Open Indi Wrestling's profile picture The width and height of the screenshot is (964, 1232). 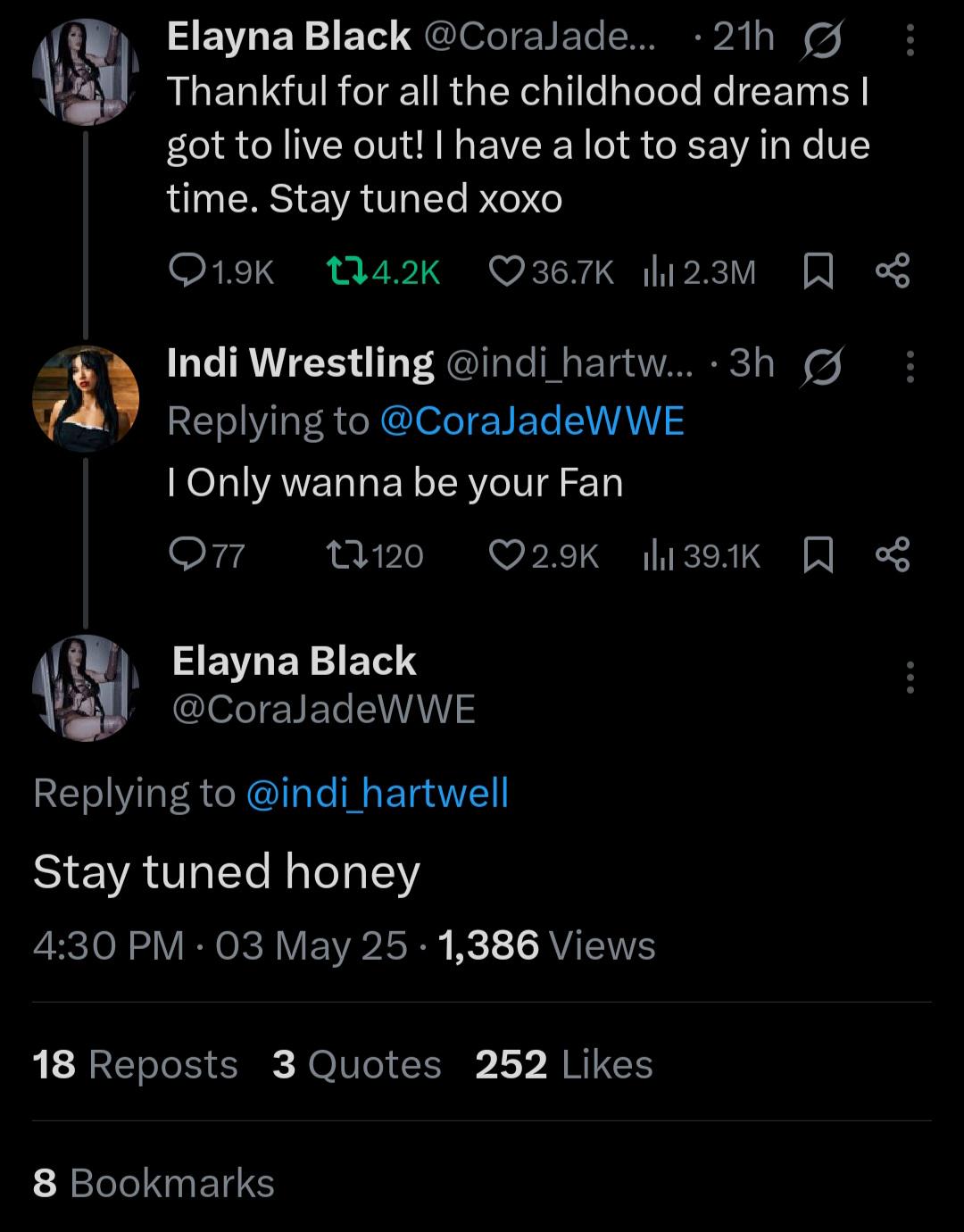pos(86,398)
